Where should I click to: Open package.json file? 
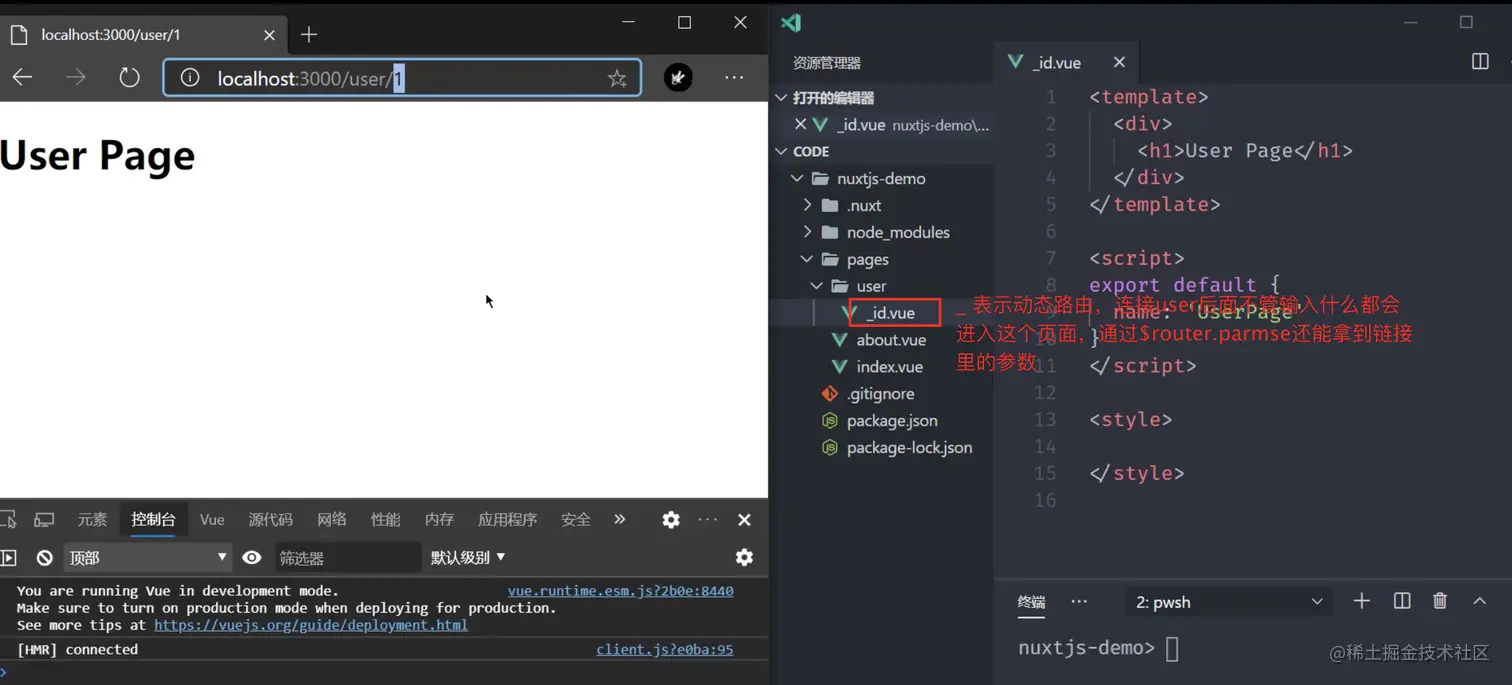click(x=892, y=421)
